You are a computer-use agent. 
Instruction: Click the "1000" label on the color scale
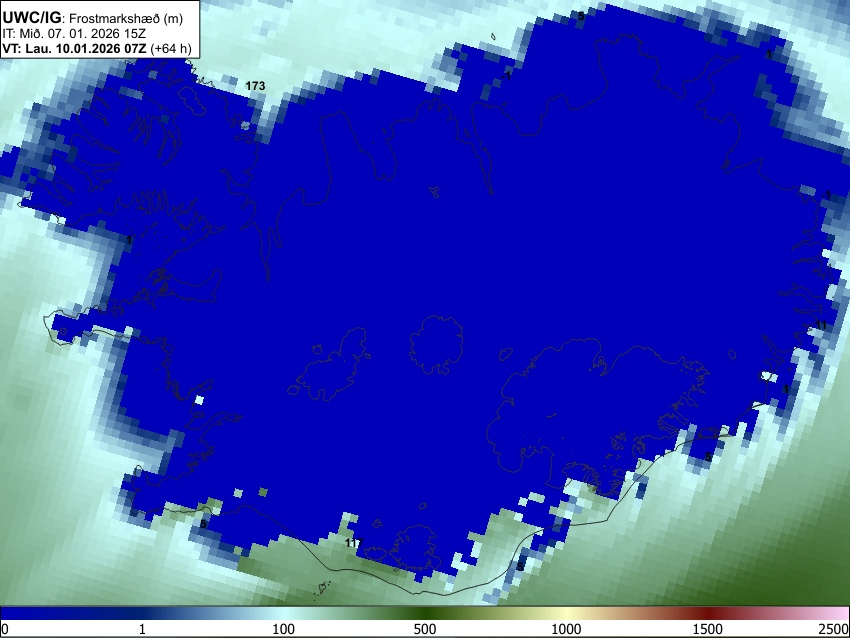[566, 629]
